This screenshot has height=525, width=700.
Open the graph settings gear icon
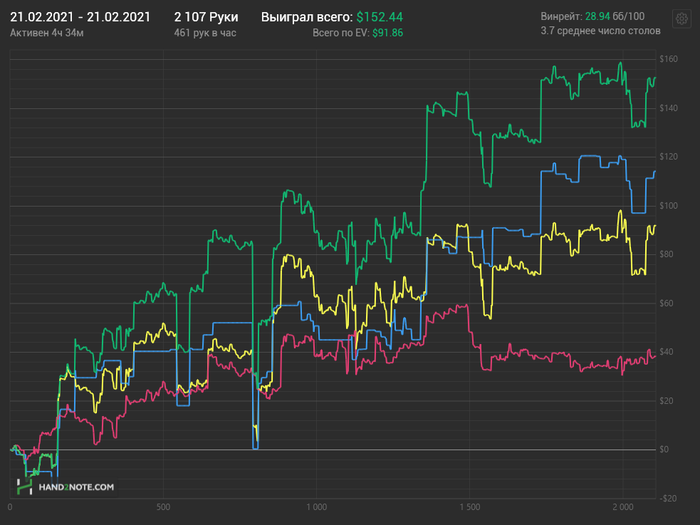coord(681,19)
